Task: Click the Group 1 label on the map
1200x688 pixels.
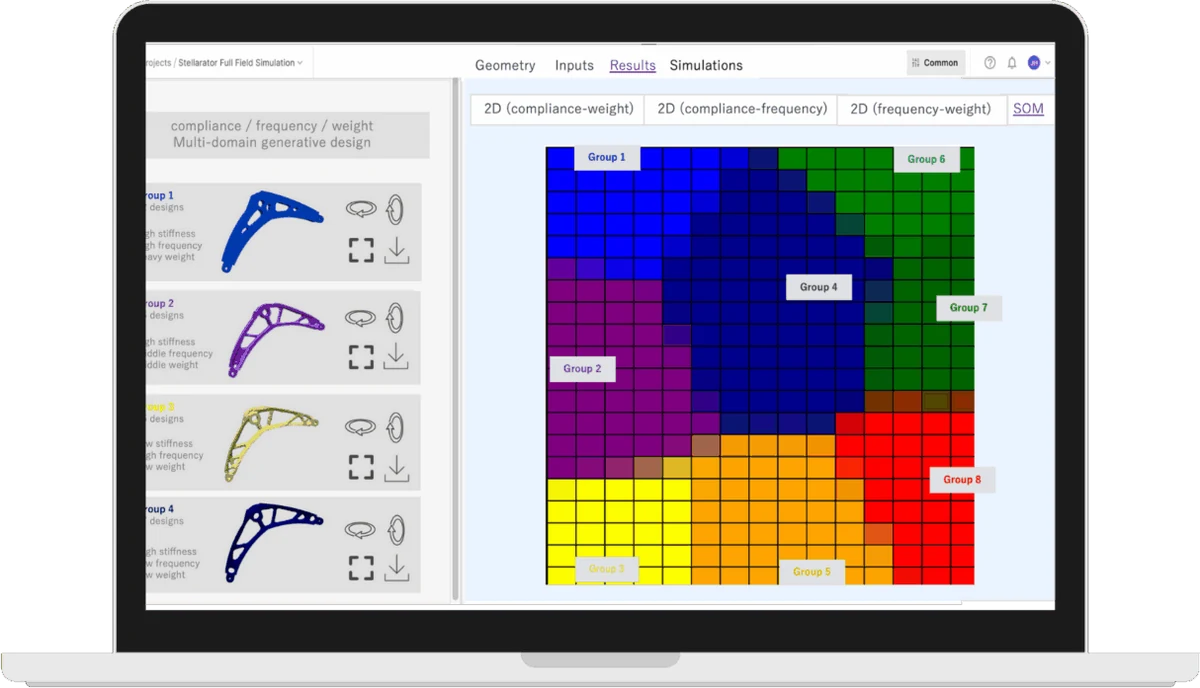Action: 607,157
